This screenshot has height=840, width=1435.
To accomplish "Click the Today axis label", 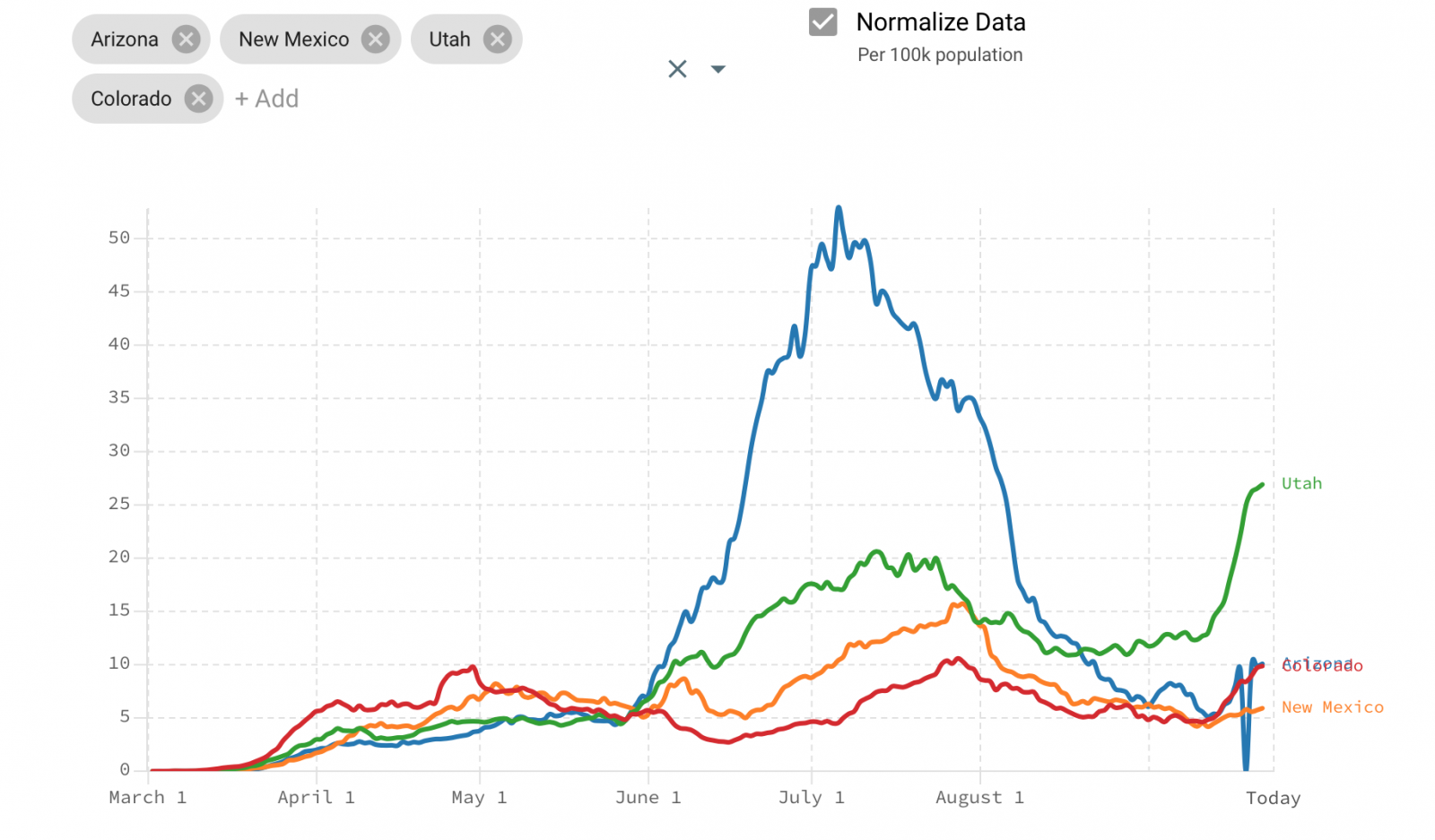I will coord(1273,798).
